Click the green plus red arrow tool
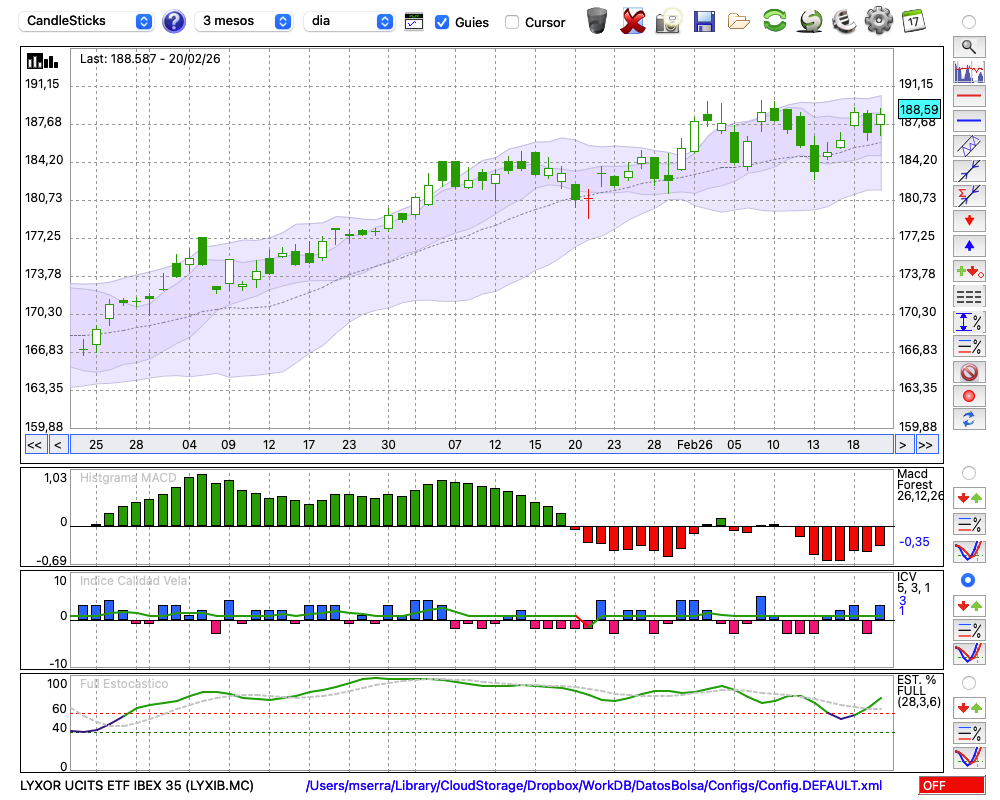1000x800 pixels. tap(969, 272)
